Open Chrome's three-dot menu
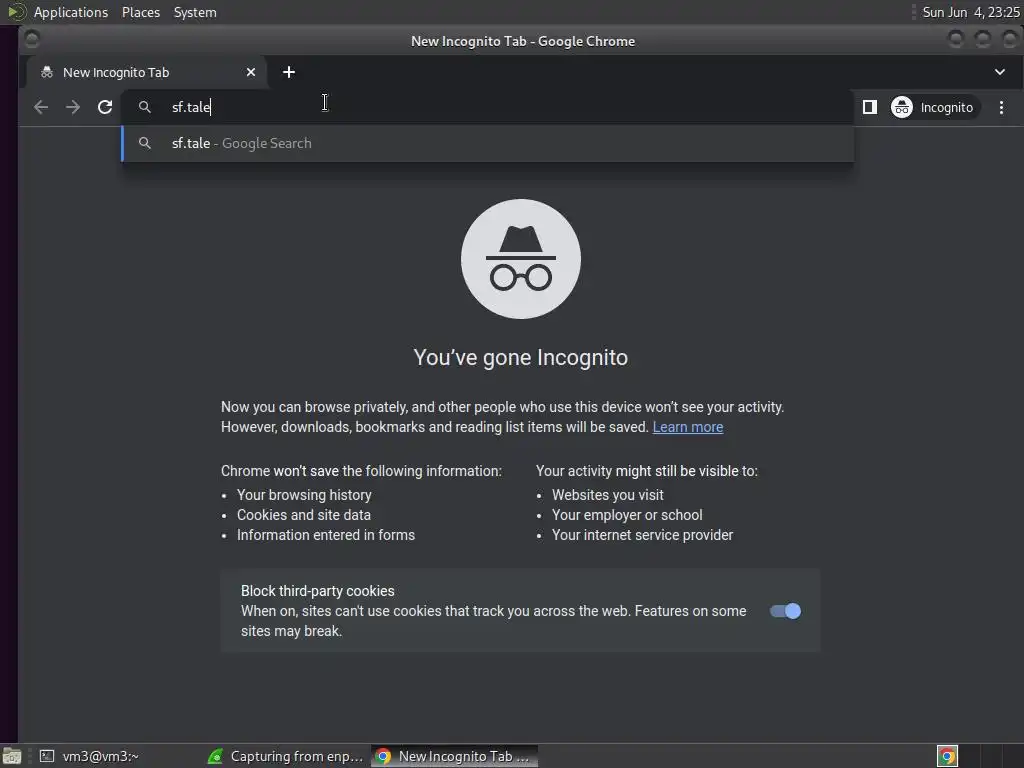Image resolution: width=1024 pixels, height=768 pixels. [1001, 107]
